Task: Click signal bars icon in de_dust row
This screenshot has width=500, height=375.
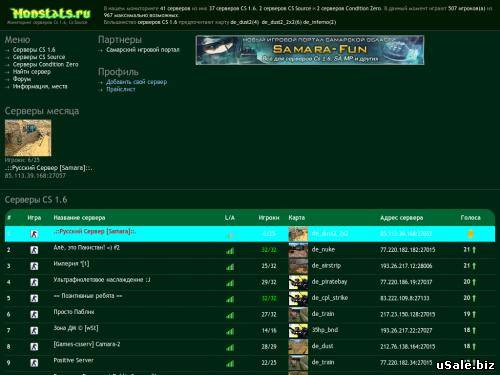Action: [x=230, y=348]
